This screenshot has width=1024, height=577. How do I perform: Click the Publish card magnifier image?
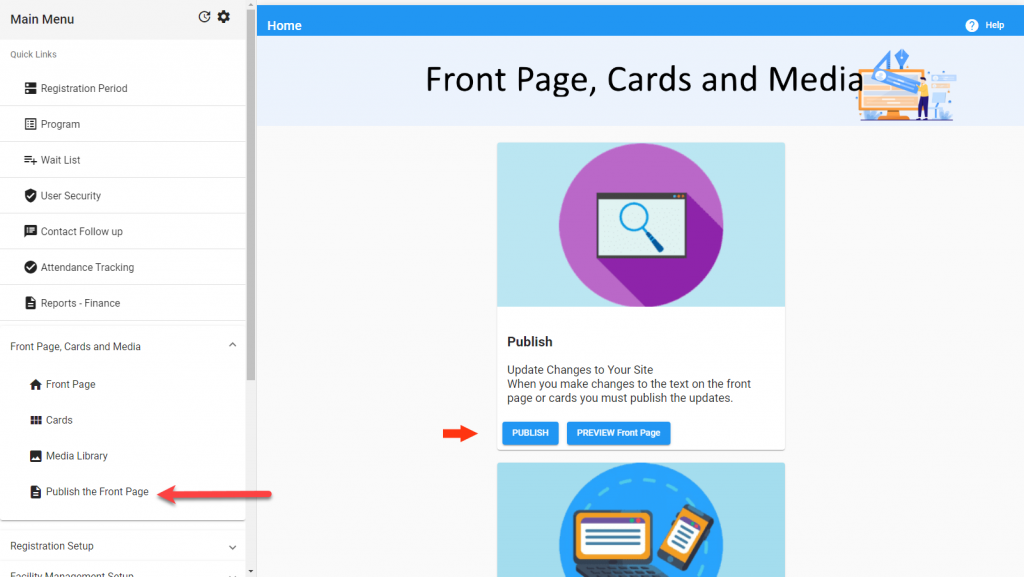click(x=641, y=225)
